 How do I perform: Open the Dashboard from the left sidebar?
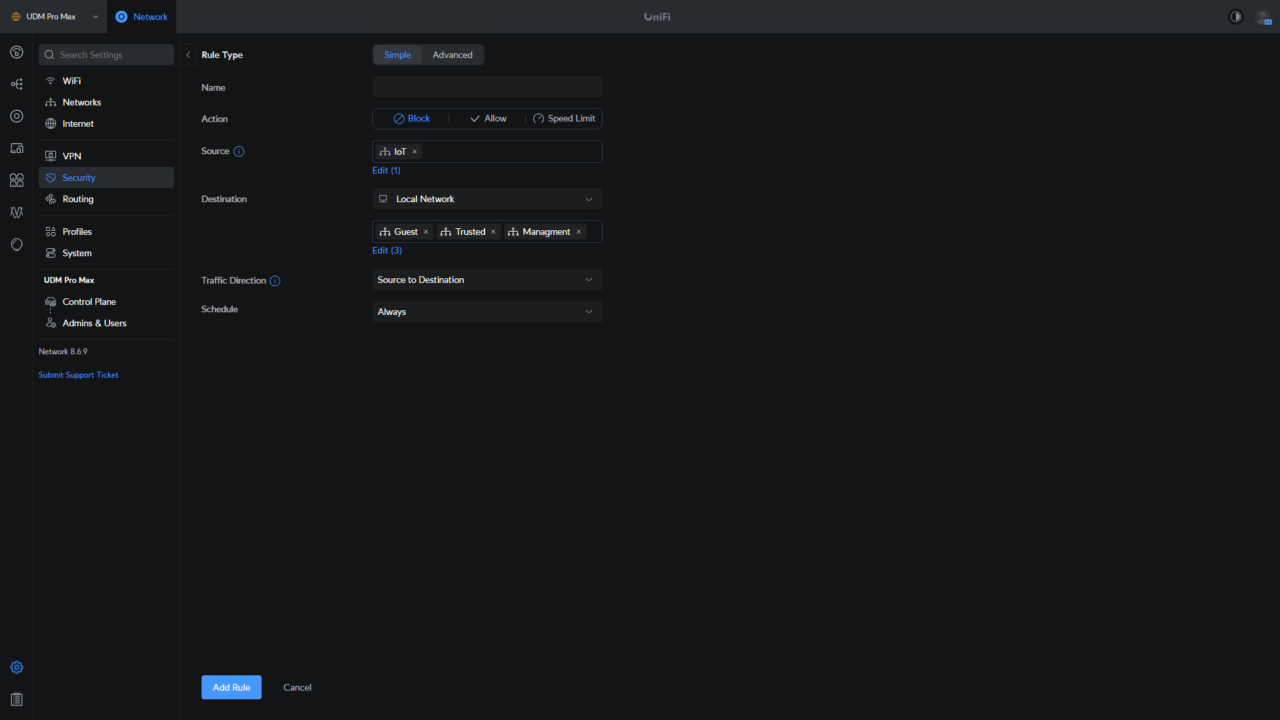tap(16, 51)
